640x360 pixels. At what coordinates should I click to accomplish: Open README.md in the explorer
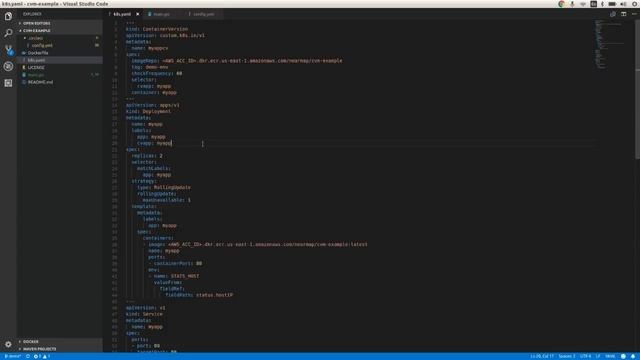click(x=60, y=82)
